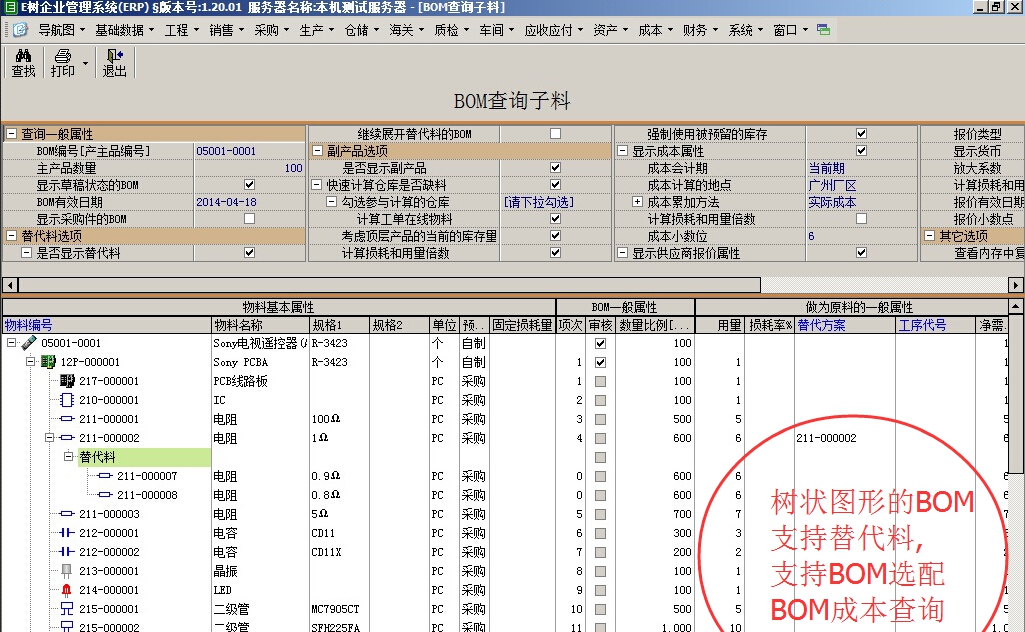Image resolution: width=1025 pixels, height=632 pixels.
Task: Click the capacitor icon beside 212-000001
Action: click(67, 533)
